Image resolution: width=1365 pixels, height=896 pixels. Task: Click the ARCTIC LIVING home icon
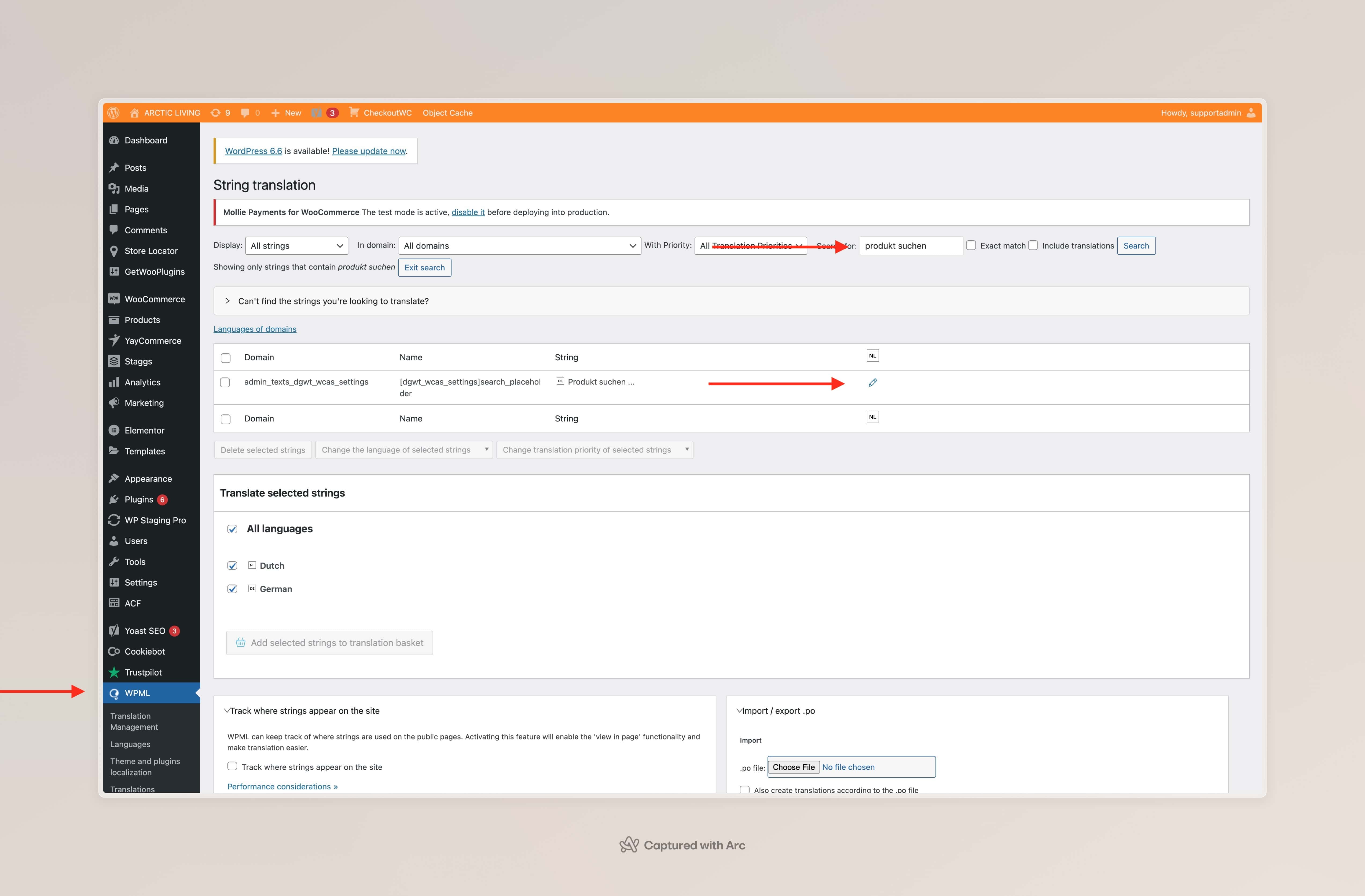134,113
